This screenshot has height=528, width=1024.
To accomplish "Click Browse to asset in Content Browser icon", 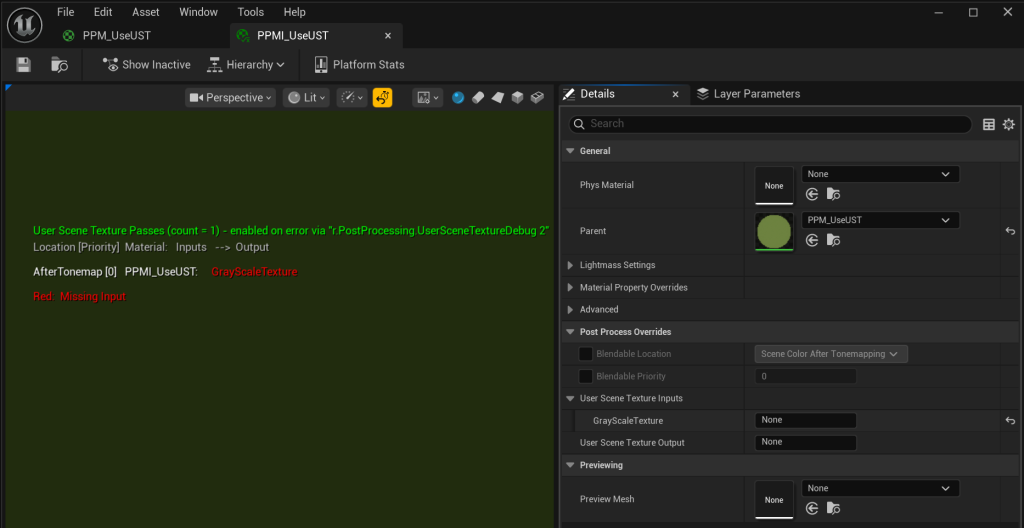I will 60,65.
